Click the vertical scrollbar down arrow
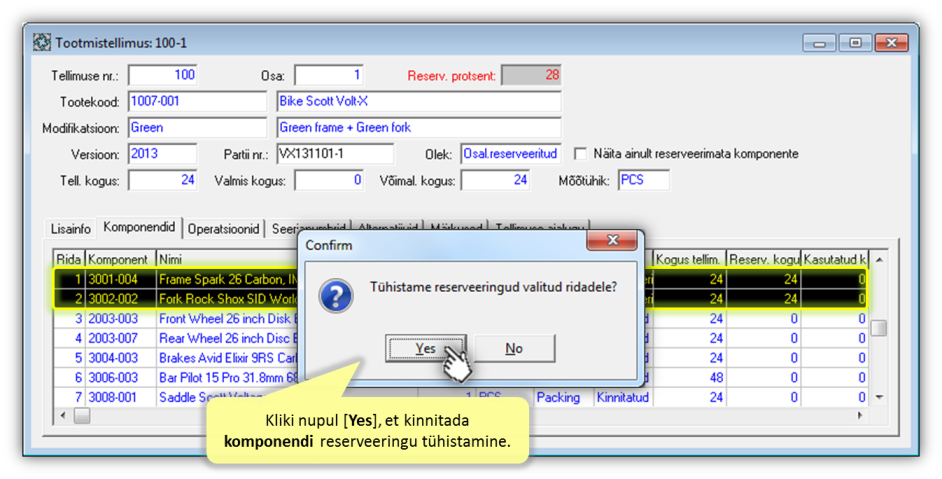942x479 pixels. (879, 397)
